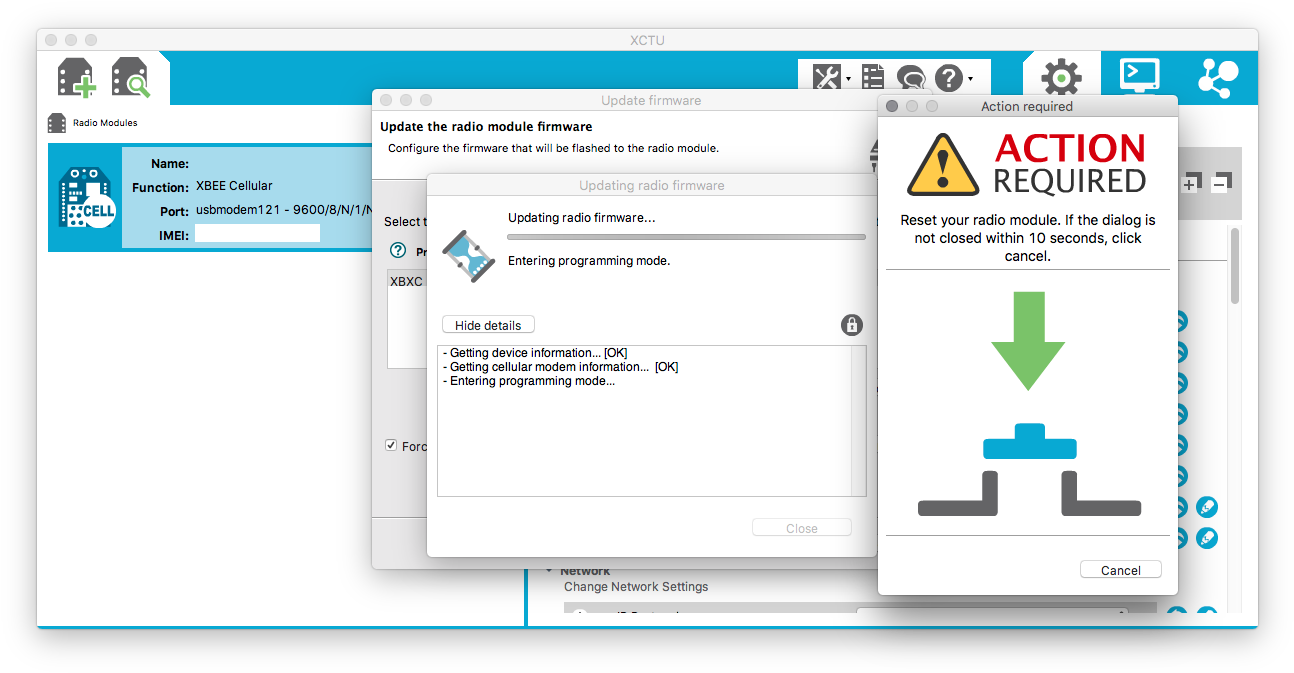Image resolution: width=1294 pixels, height=673 pixels.
Task: Click the details log scrollbar
Action: 858,420
